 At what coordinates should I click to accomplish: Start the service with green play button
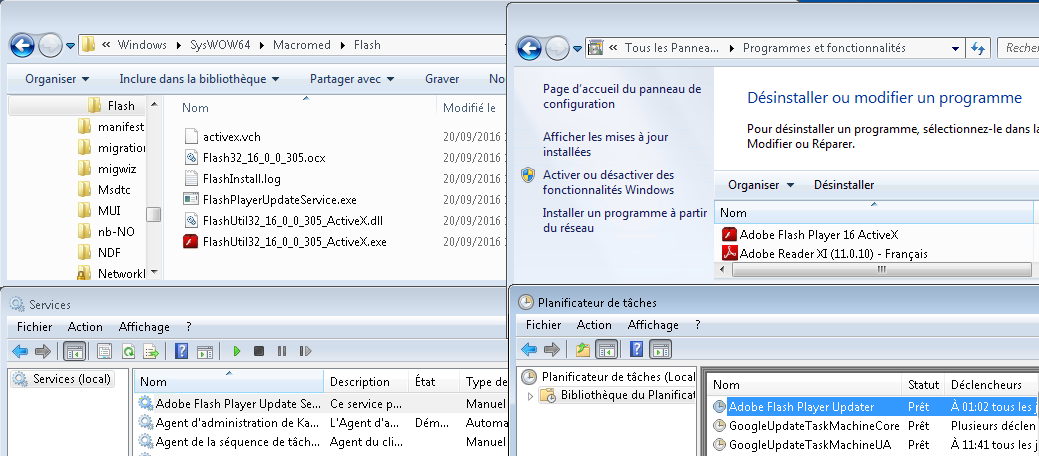pos(237,351)
